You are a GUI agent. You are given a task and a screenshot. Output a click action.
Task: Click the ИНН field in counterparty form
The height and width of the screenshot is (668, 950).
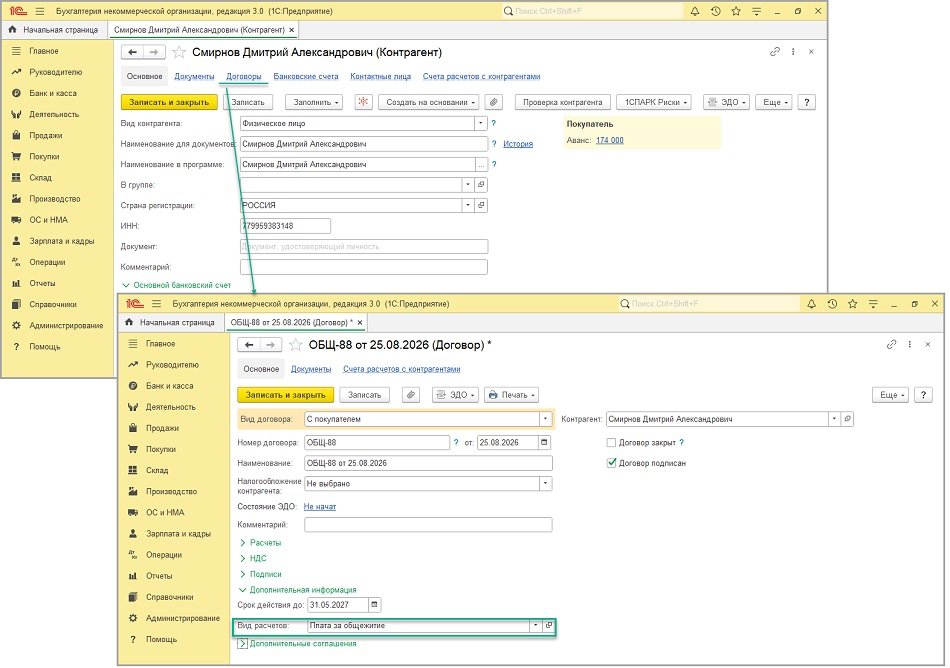285,226
